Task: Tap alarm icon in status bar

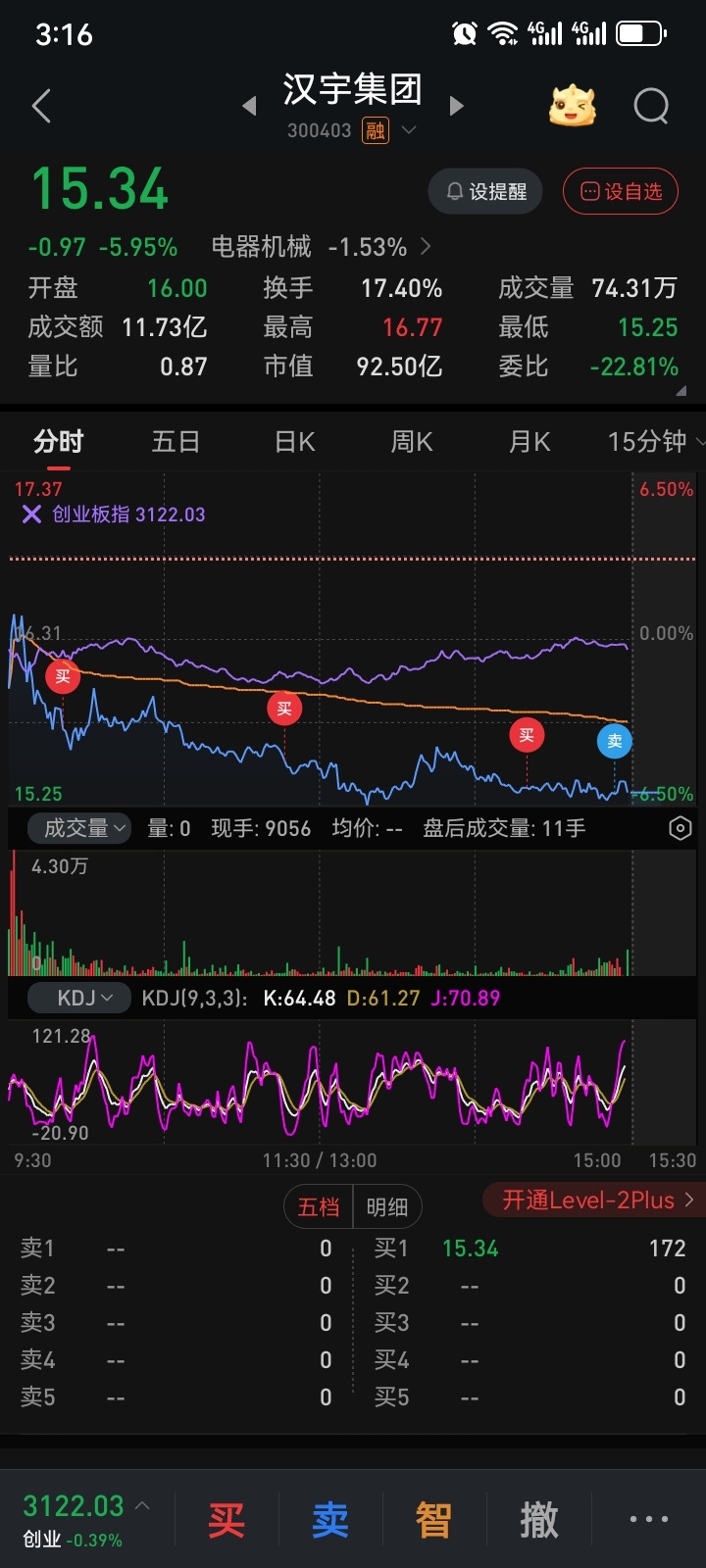Action: 465,34
